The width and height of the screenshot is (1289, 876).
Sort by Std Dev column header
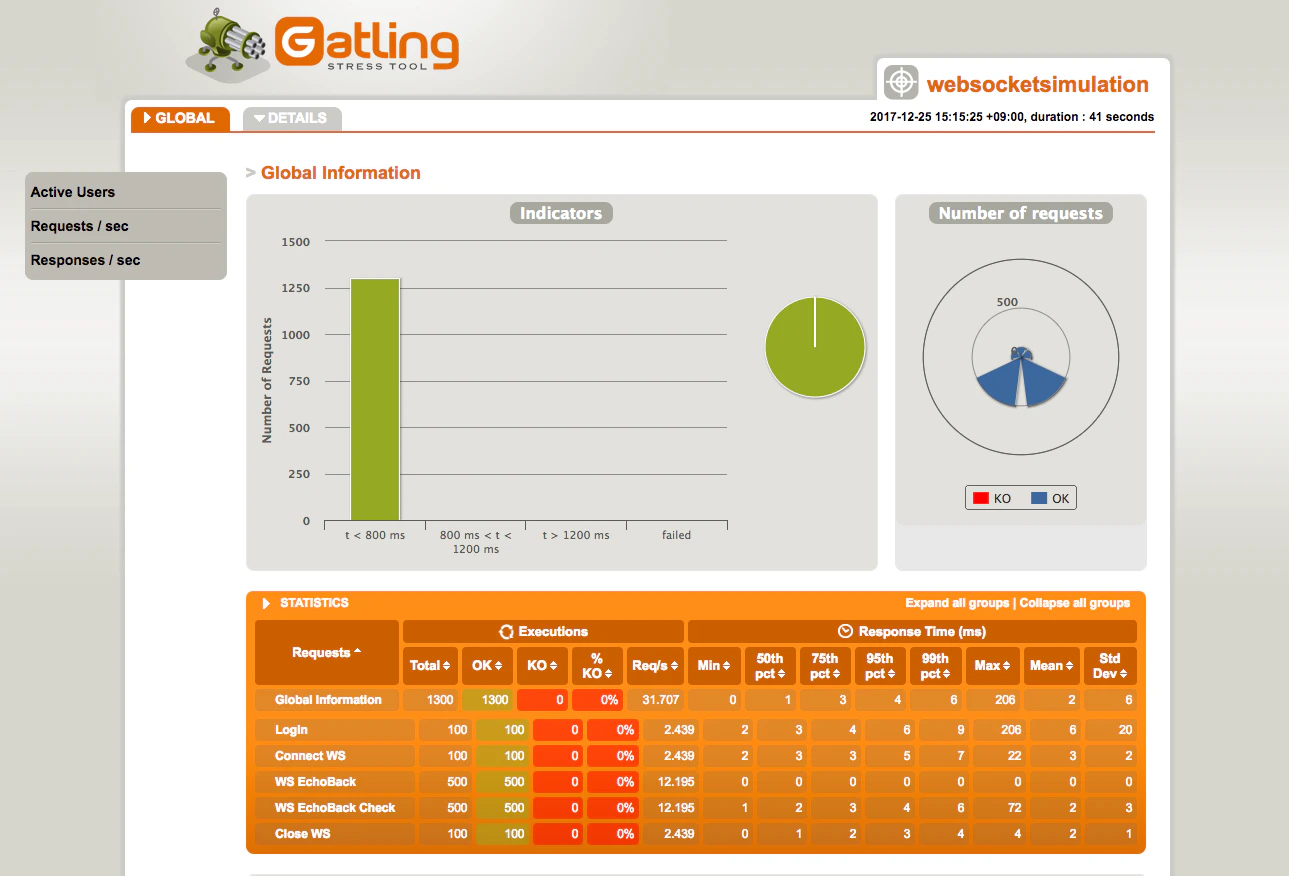tap(1110, 666)
